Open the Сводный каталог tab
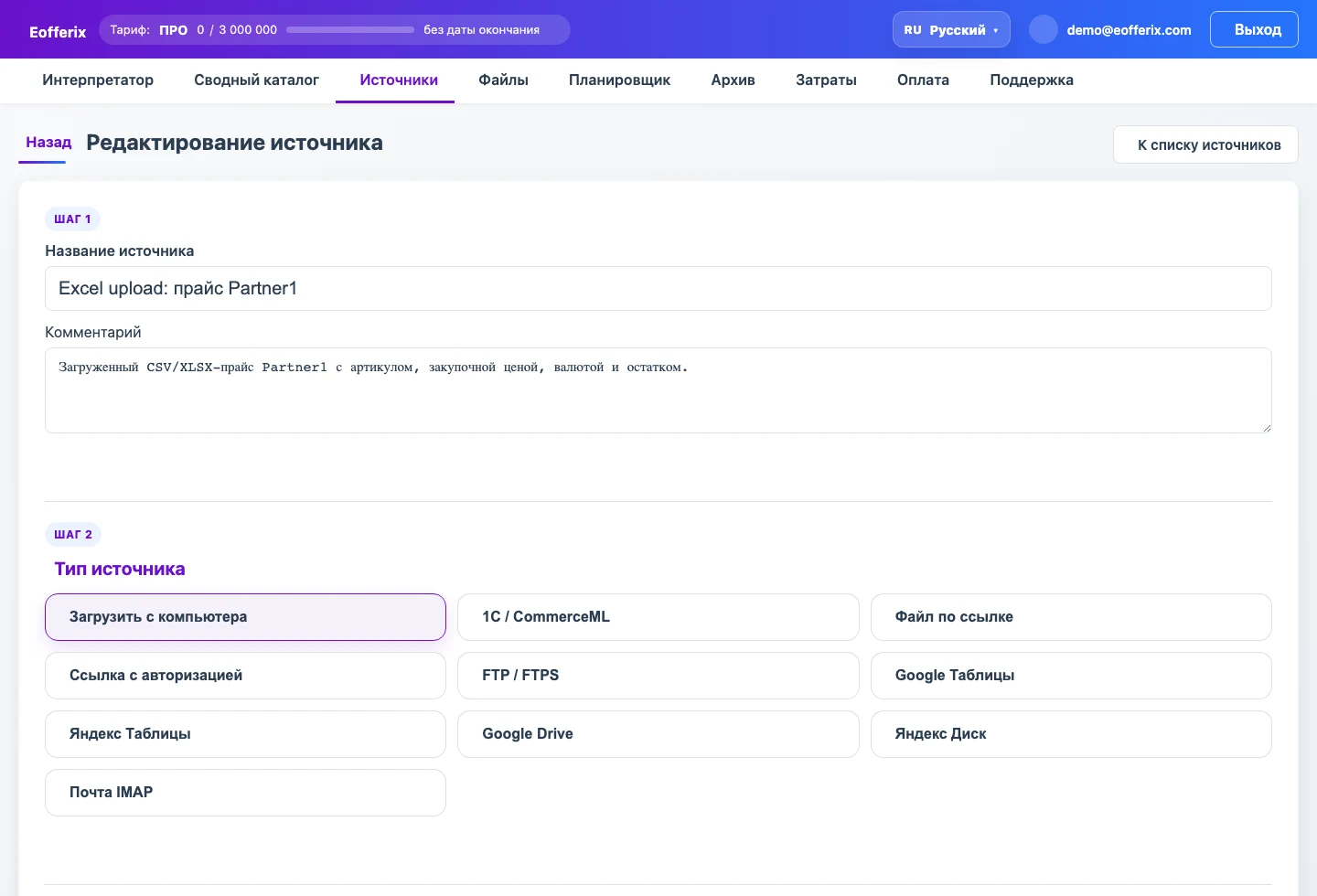Image resolution: width=1317 pixels, height=896 pixels. 256,80
